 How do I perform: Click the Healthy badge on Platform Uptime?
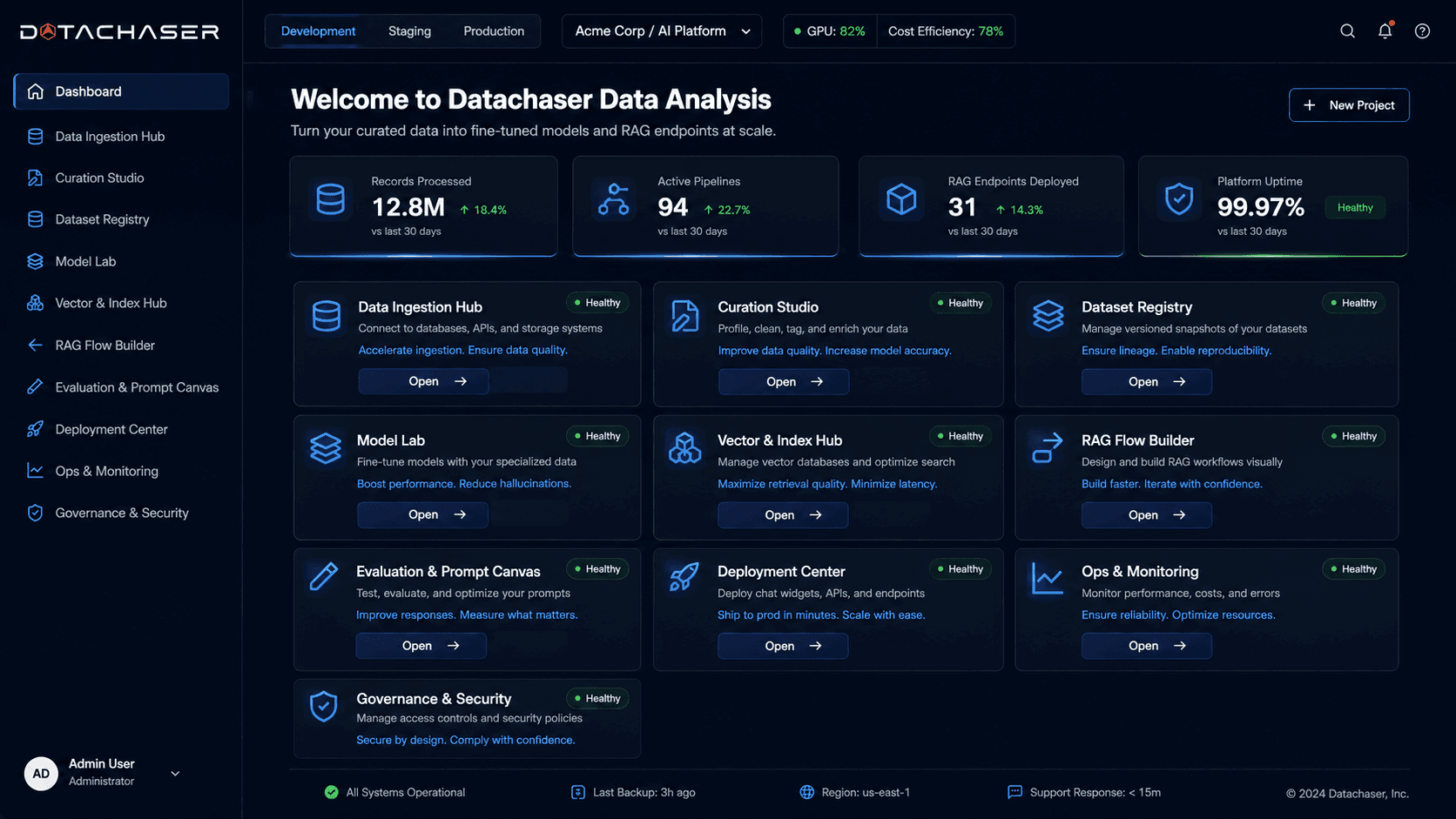(x=1355, y=208)
